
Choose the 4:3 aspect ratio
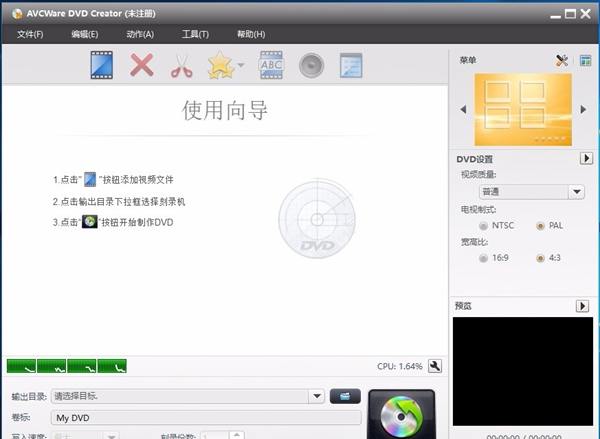pos(540,258)
